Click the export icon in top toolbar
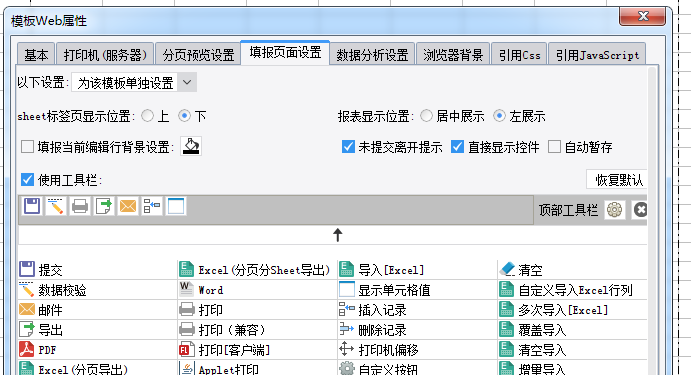The image size is (691, 375). click(104, 206)
